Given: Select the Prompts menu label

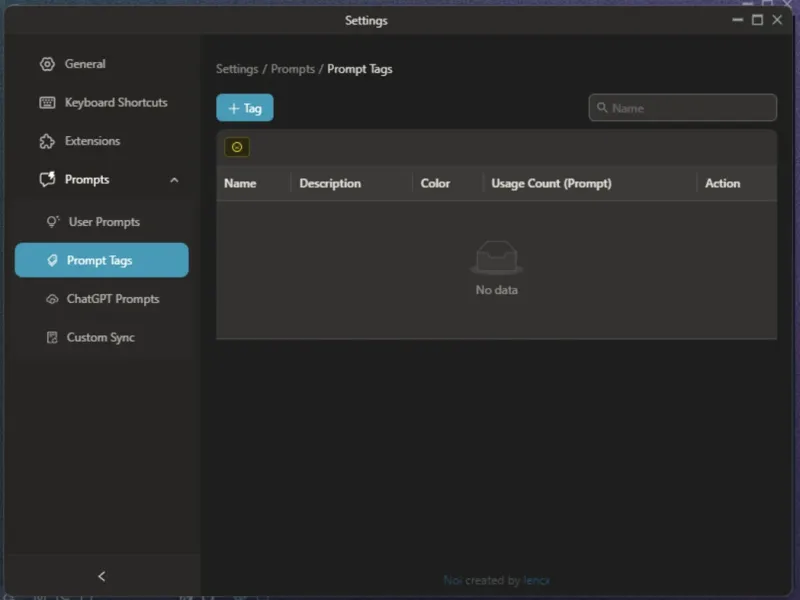Looking at the screenshot, I should click(87, 180).
